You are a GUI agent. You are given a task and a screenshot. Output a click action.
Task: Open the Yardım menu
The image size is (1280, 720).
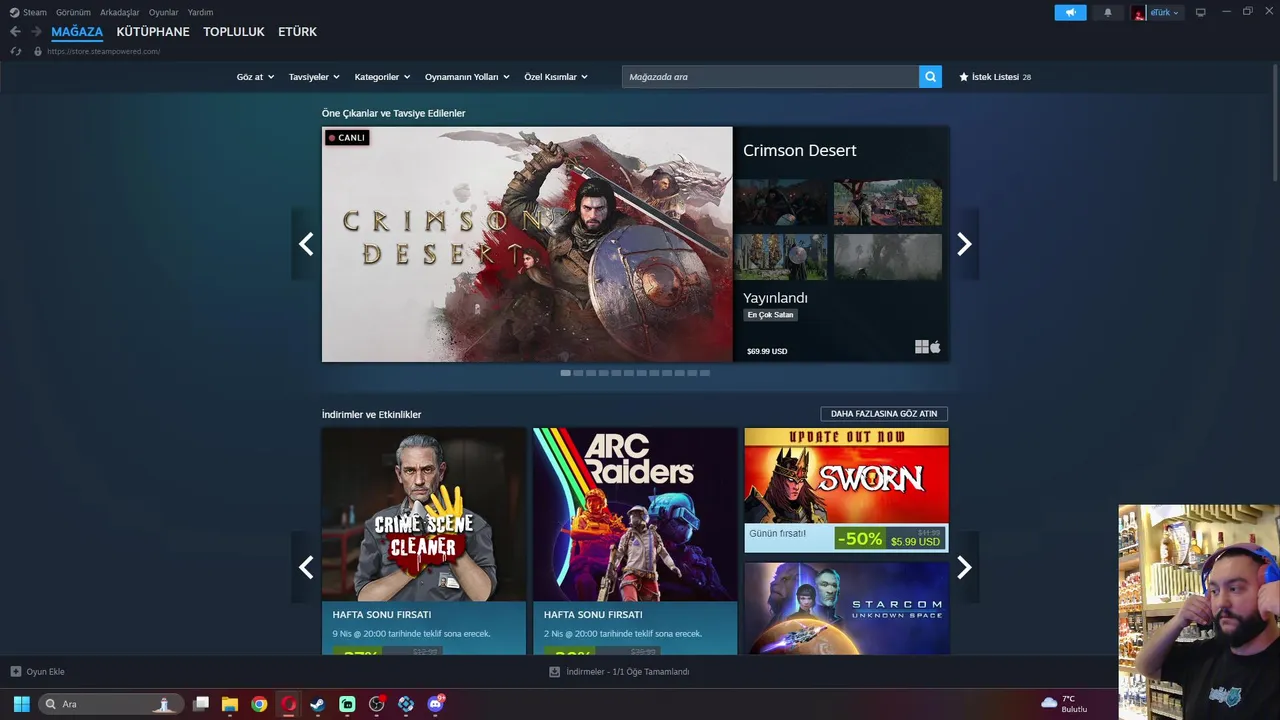(200, 13)
